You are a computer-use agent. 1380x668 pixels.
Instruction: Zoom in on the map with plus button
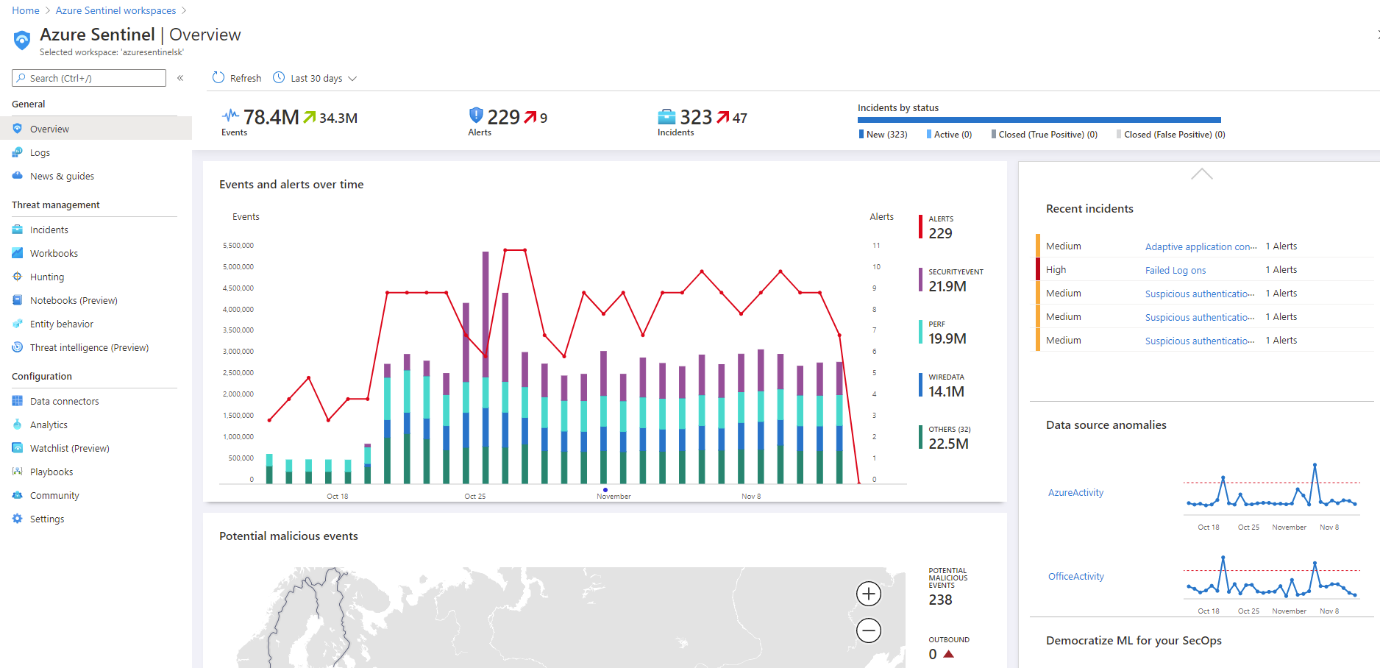[x=869, y=594]
